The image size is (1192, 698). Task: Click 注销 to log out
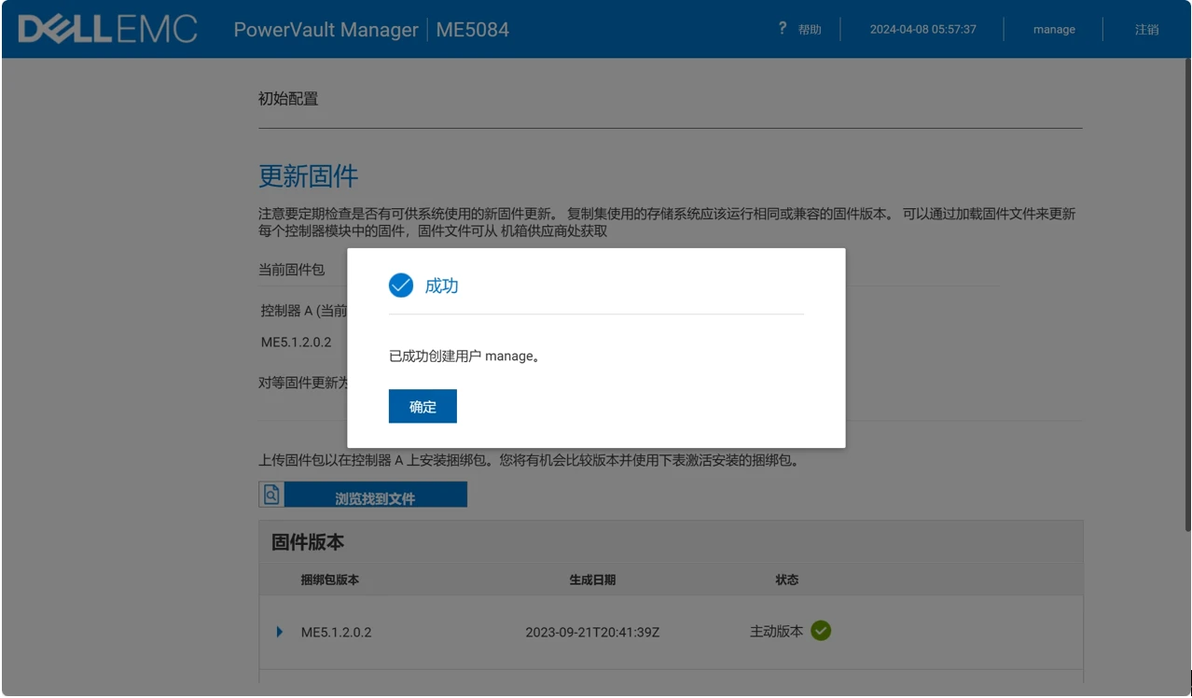[x=1146, y=30]
